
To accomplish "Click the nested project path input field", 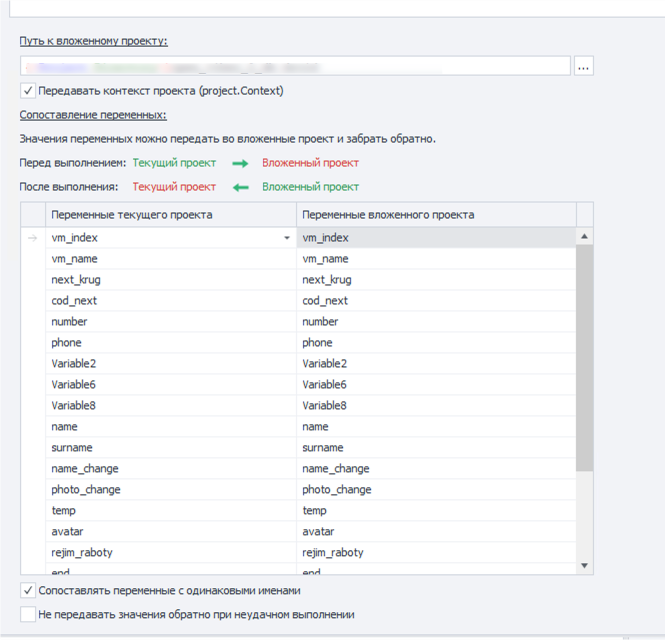I will (x=295, y=66).
